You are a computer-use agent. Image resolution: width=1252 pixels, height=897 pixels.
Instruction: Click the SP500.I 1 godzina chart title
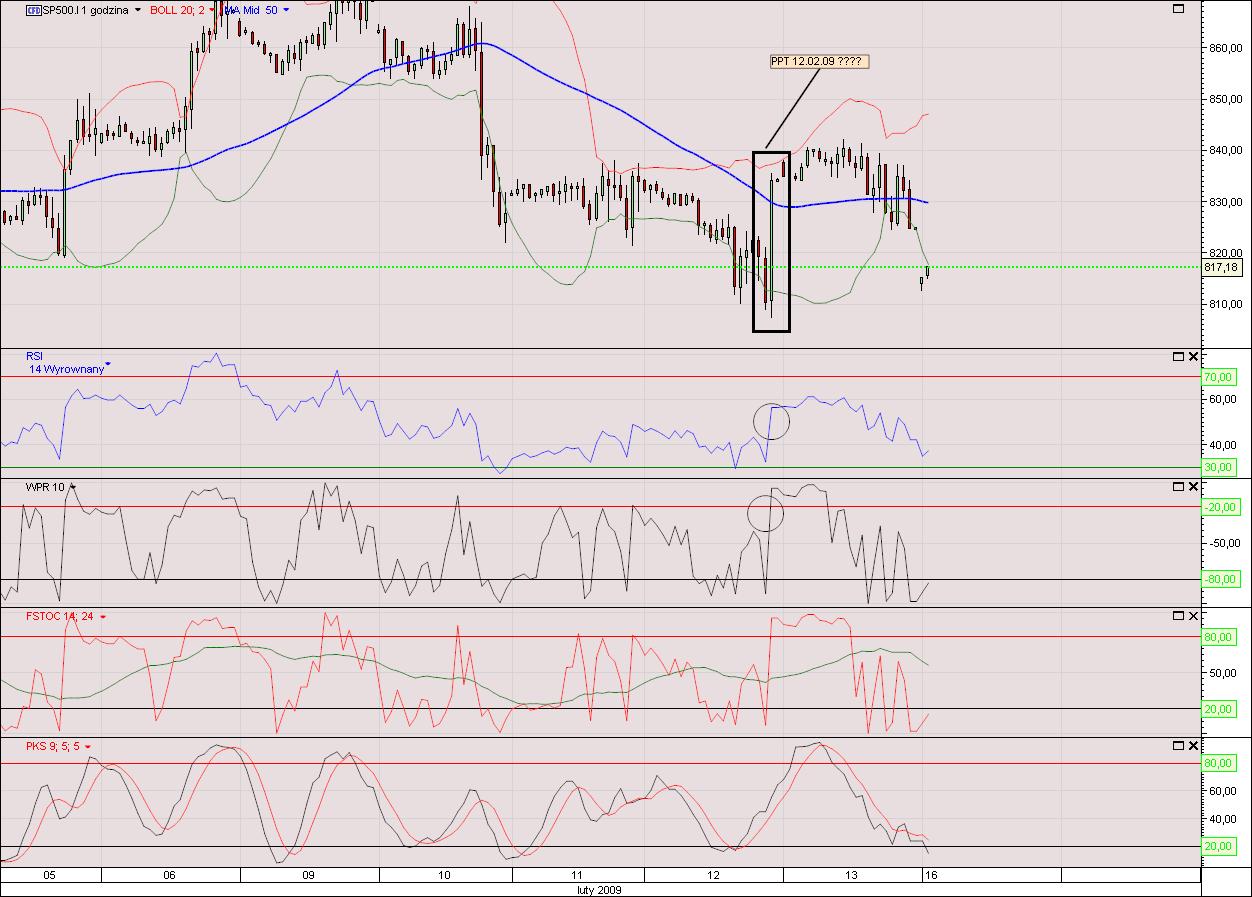click(x=85, y=10)
